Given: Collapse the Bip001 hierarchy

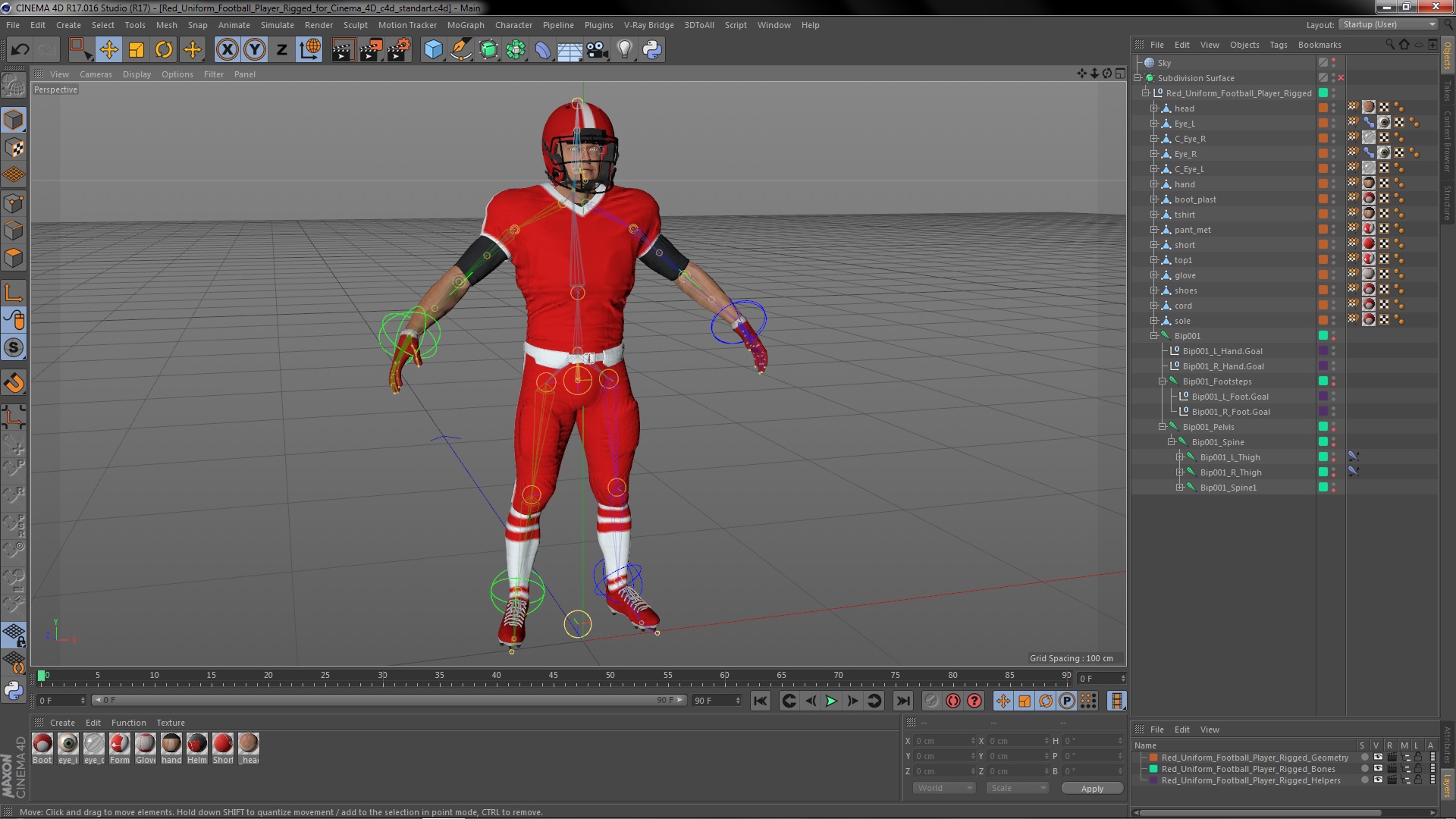Looking at the screenshot, I should click(1154, 335).
